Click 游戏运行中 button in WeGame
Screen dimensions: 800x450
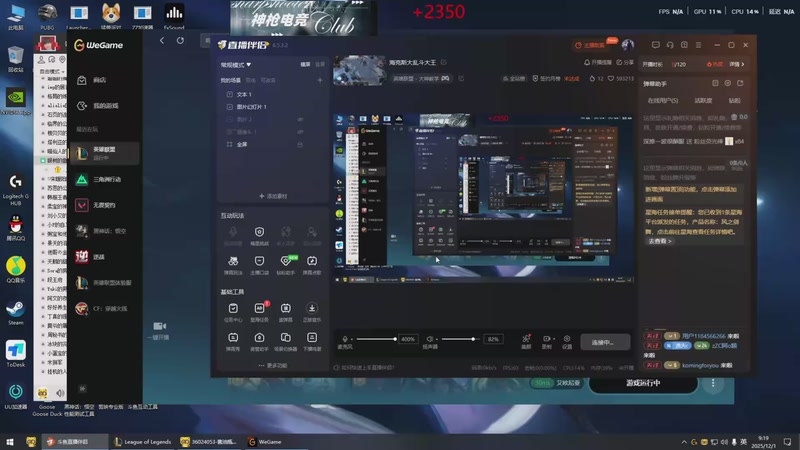coord(643,383)
